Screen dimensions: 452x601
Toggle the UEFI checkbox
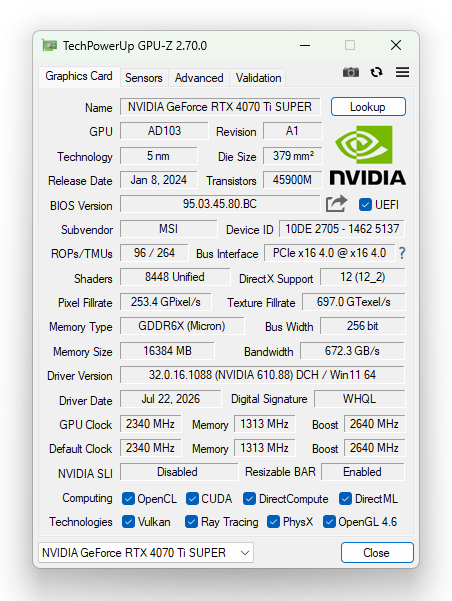click(x=365, y=205)
